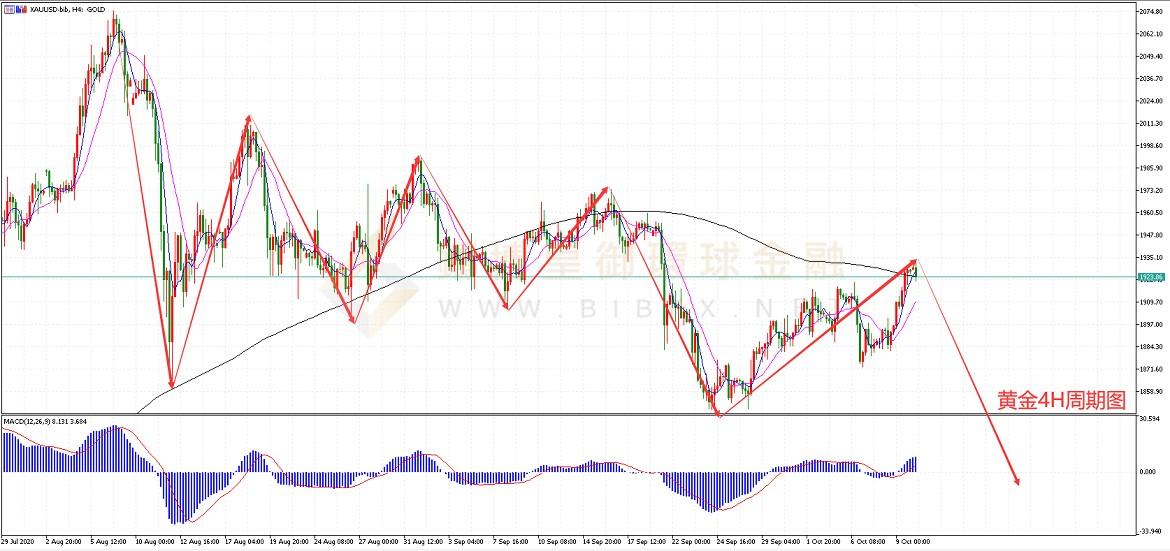Viewport: 1170px width, 551px height.
Task: Click the 2074.80 label on the price axis
Action: [x=1150, y=12]
